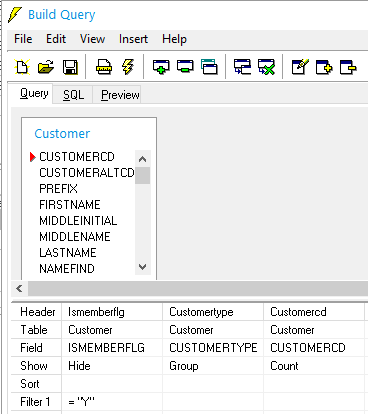The image size is (368, 414).
Task: Click the Customertype header cell
Action: (x=213, y=312)
